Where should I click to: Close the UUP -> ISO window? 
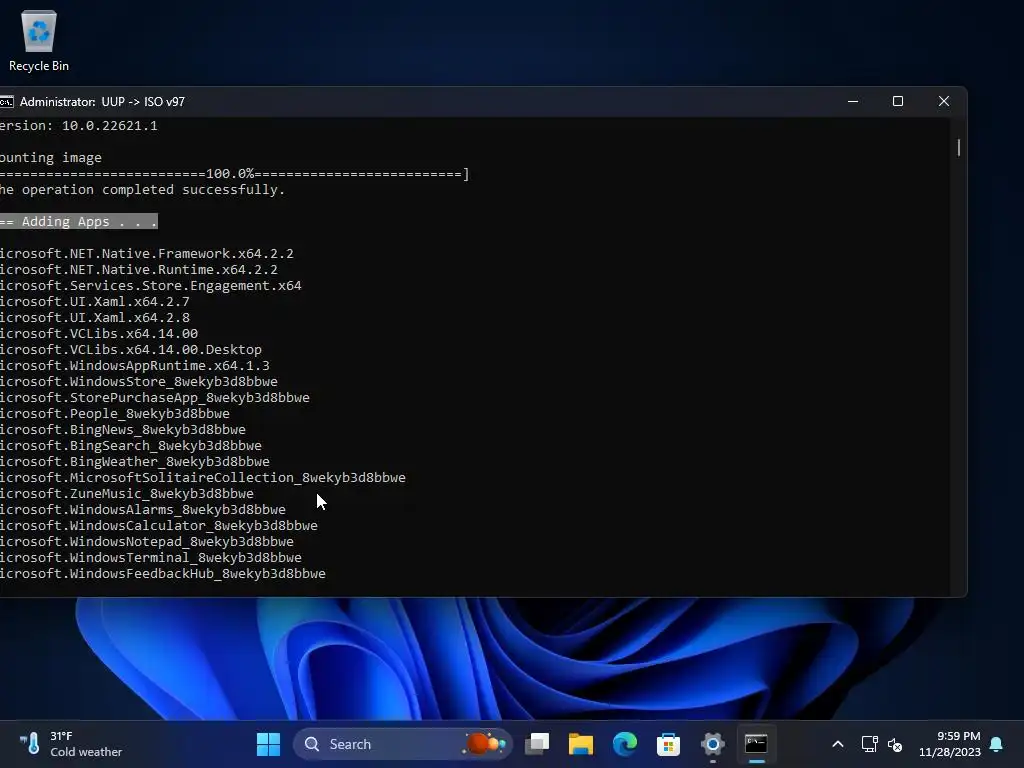944,101
